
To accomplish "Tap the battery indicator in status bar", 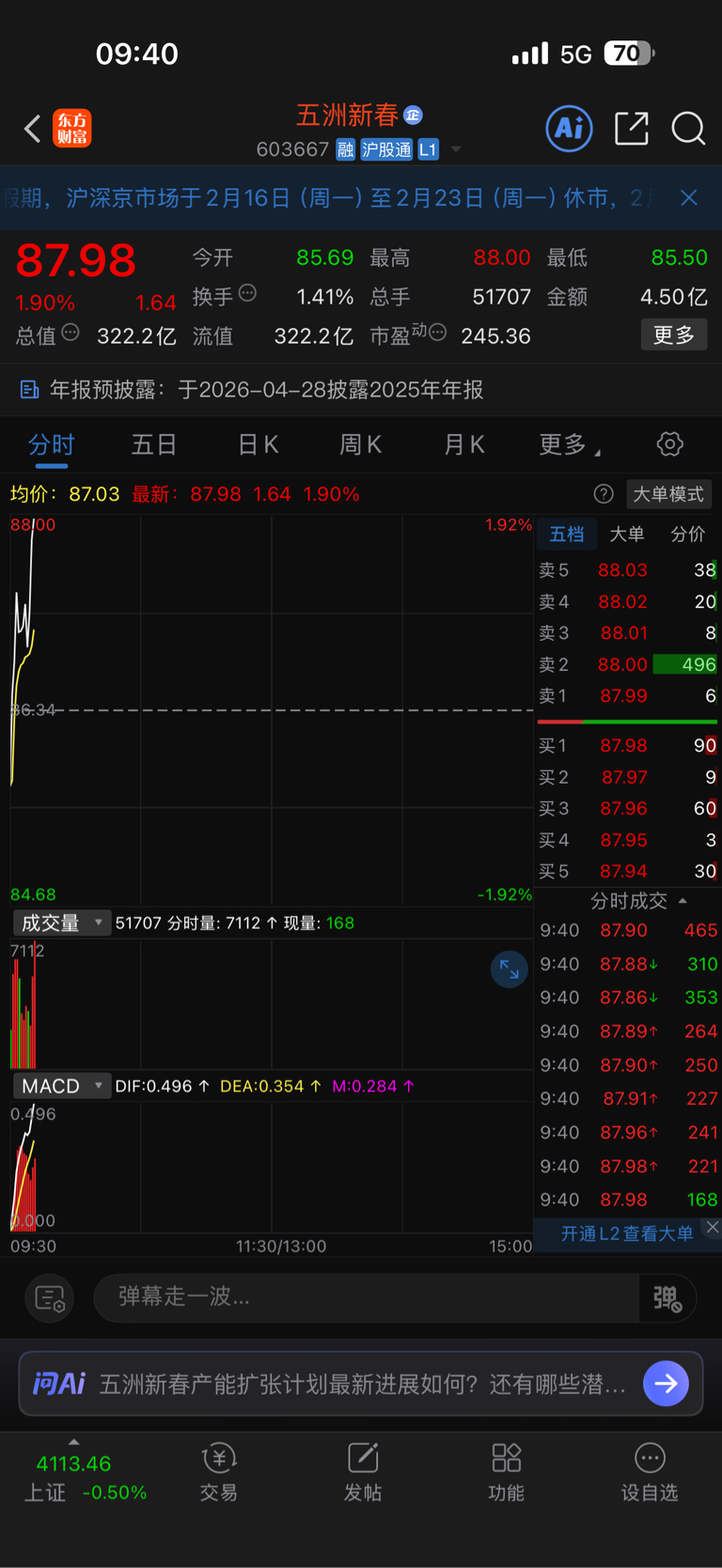I will [630, 54].
